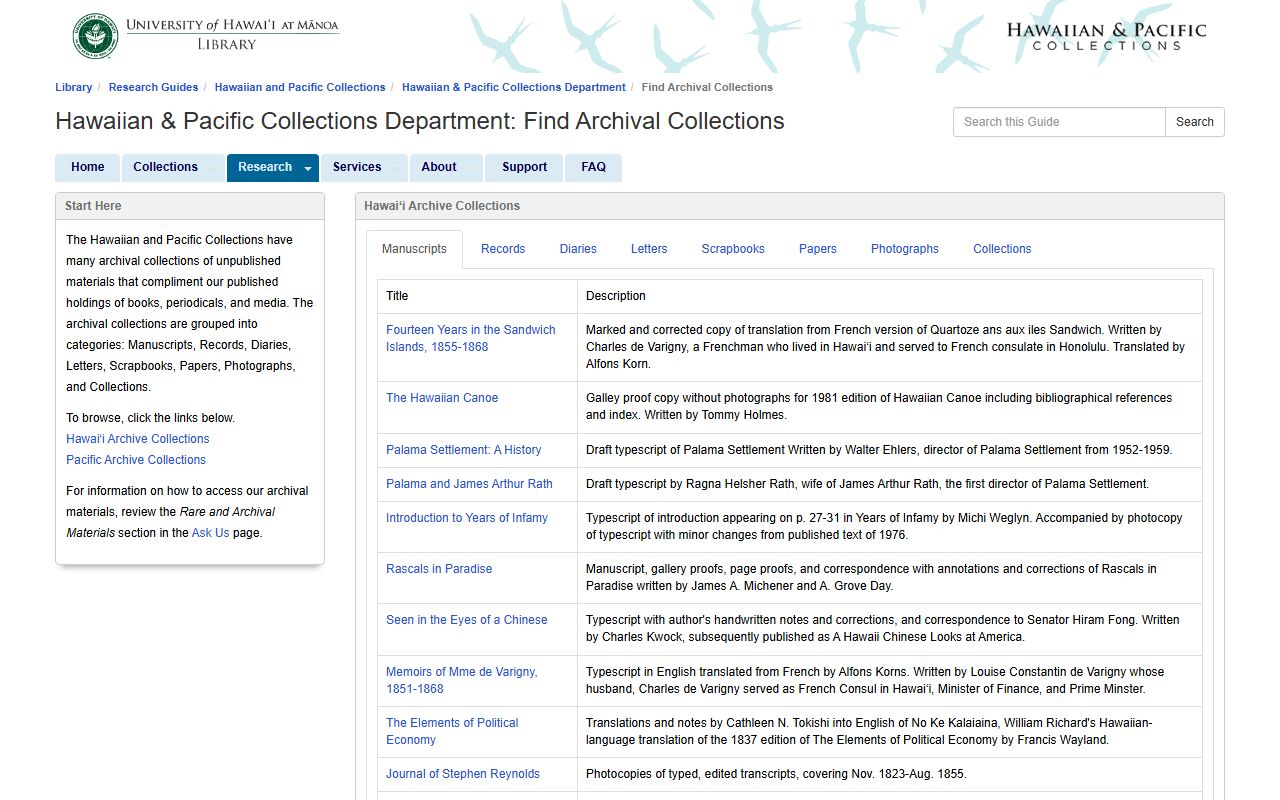Open the About navigation tab
Image resolution: width=1280 pixels, height=800 pixels.
tap(439, 168)
